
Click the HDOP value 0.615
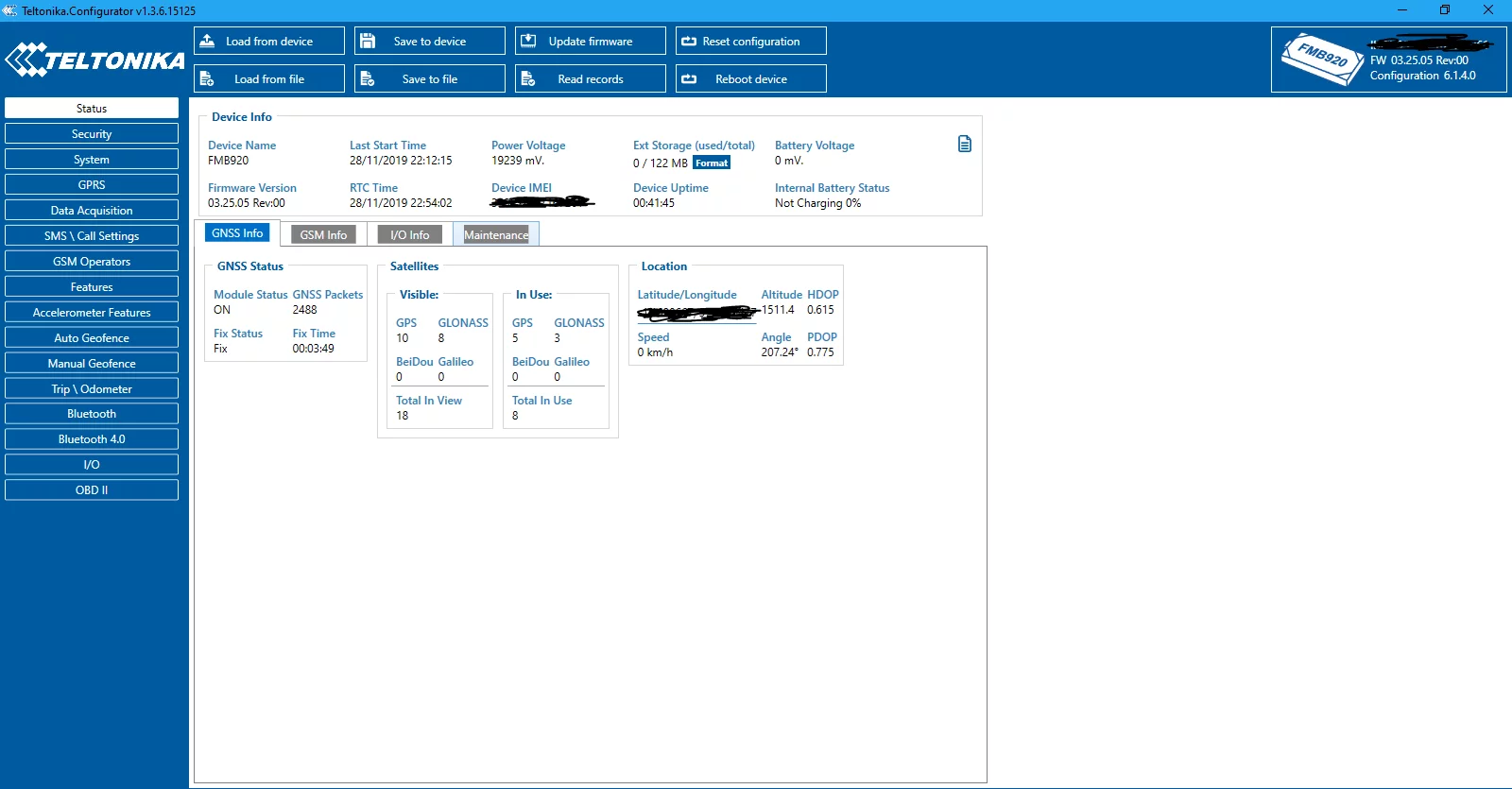[x=820, y=310]
